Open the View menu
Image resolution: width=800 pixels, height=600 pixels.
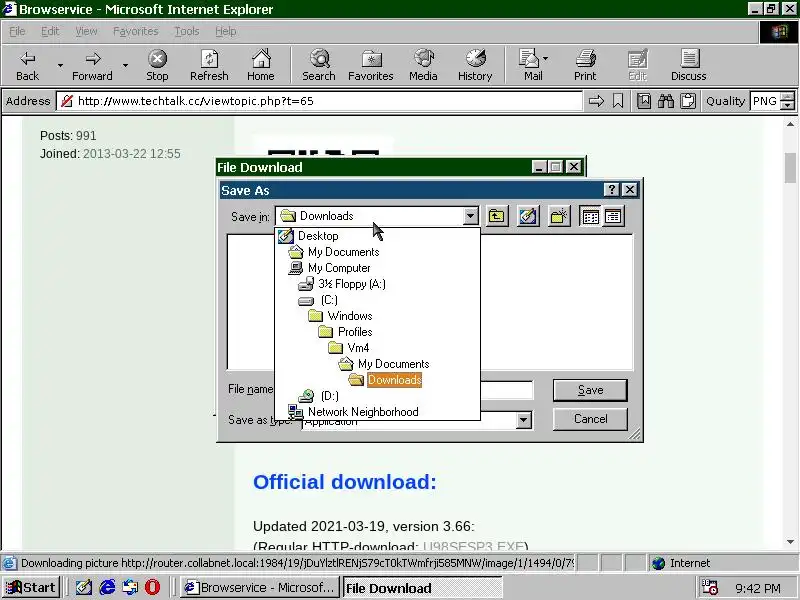point(86,31)
